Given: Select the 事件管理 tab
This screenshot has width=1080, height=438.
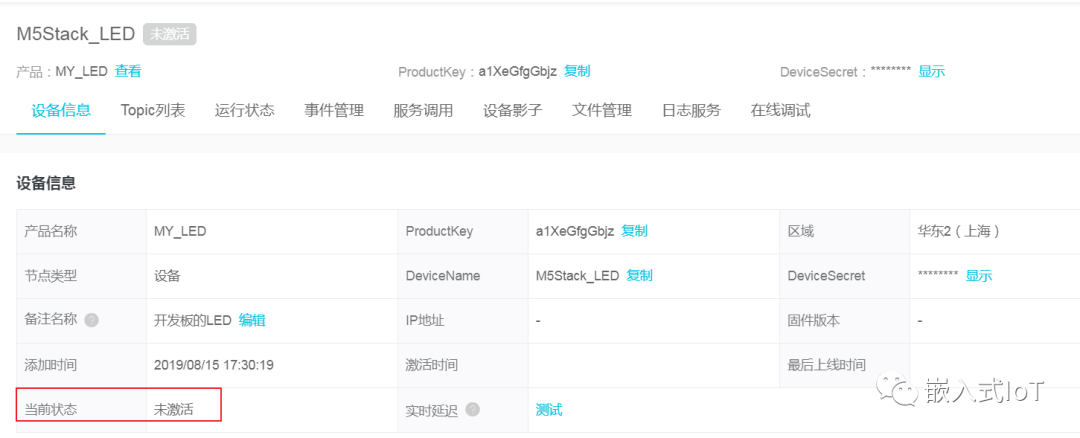Looking at the screenshot, I should (334, 110).
